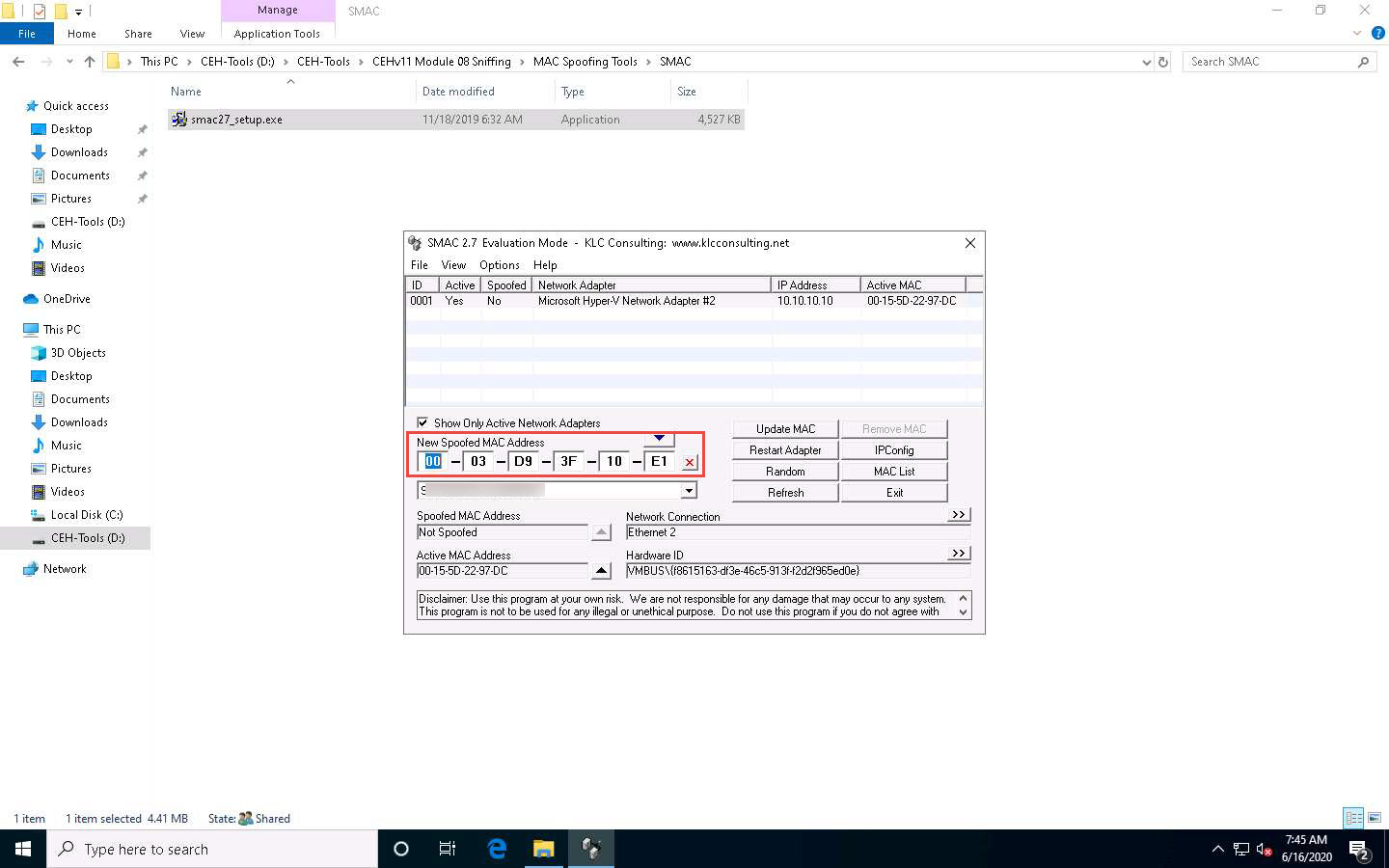Select CEH-Tools (D:) under This PC
Viewport: 1389px width, 868px height.
click(88, 538)
